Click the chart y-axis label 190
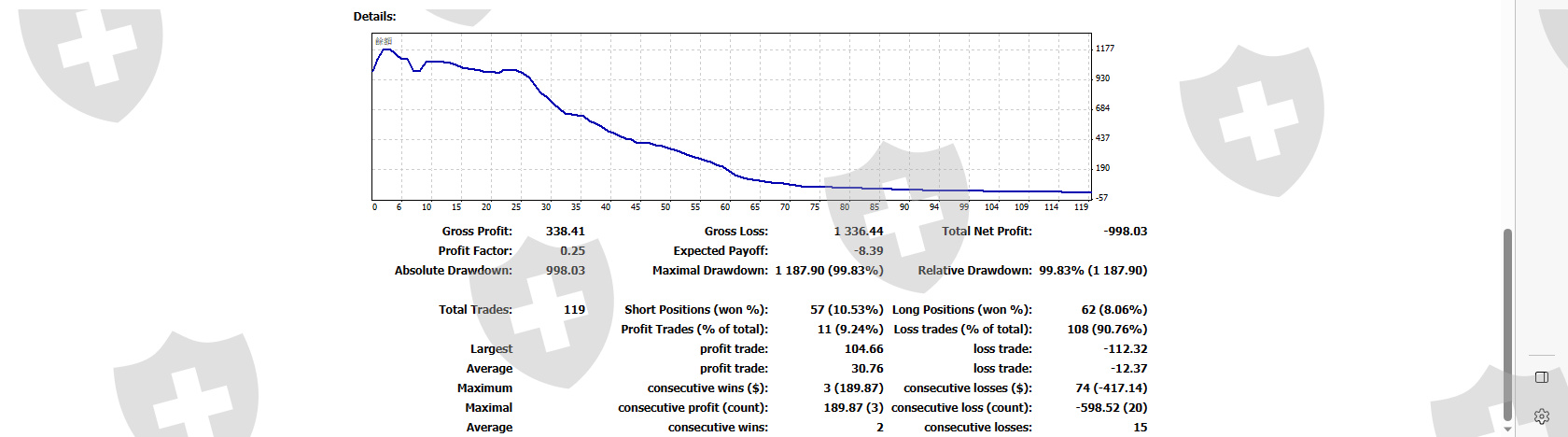1568x437 pixels. 1103,168
